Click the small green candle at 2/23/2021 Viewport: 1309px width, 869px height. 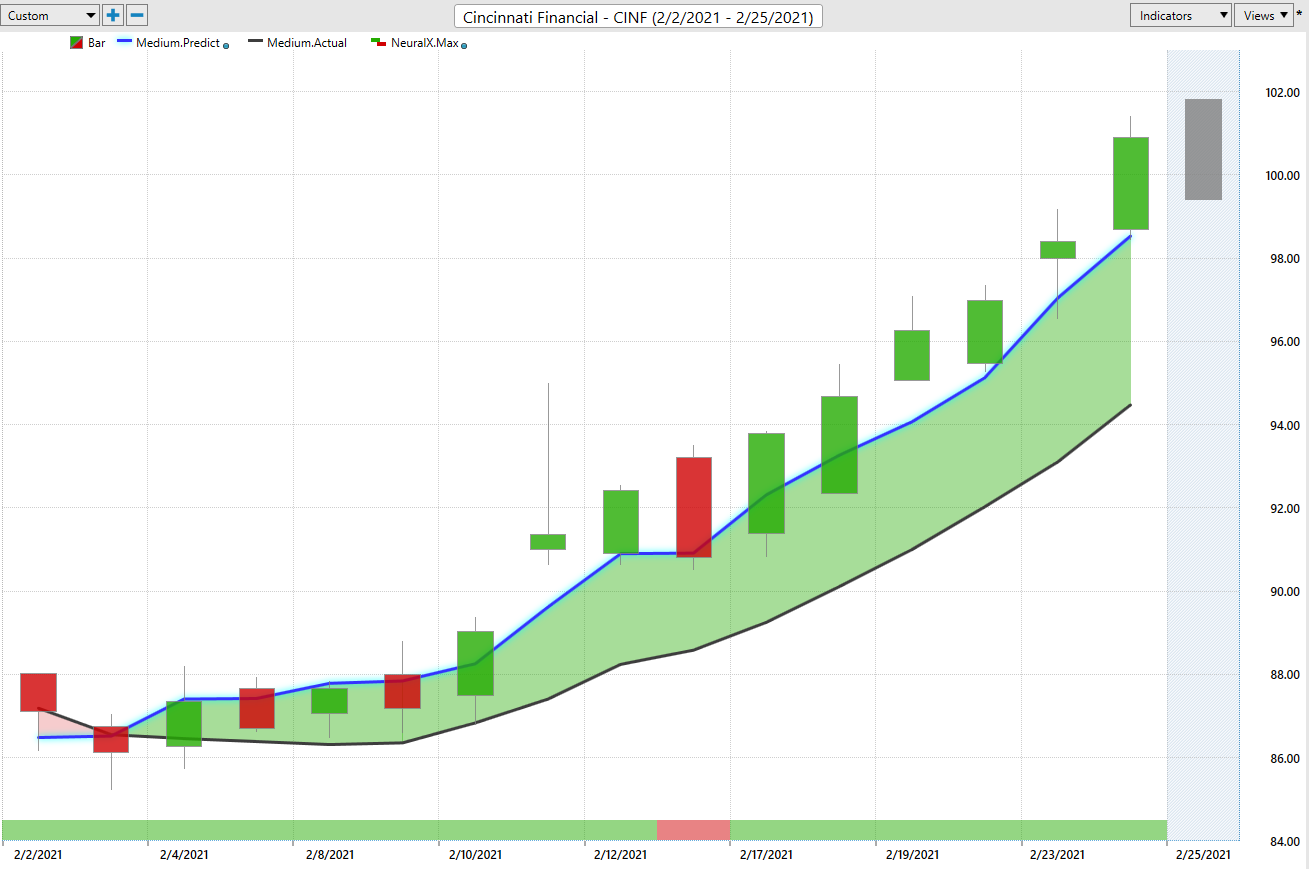pos(1057,249)
